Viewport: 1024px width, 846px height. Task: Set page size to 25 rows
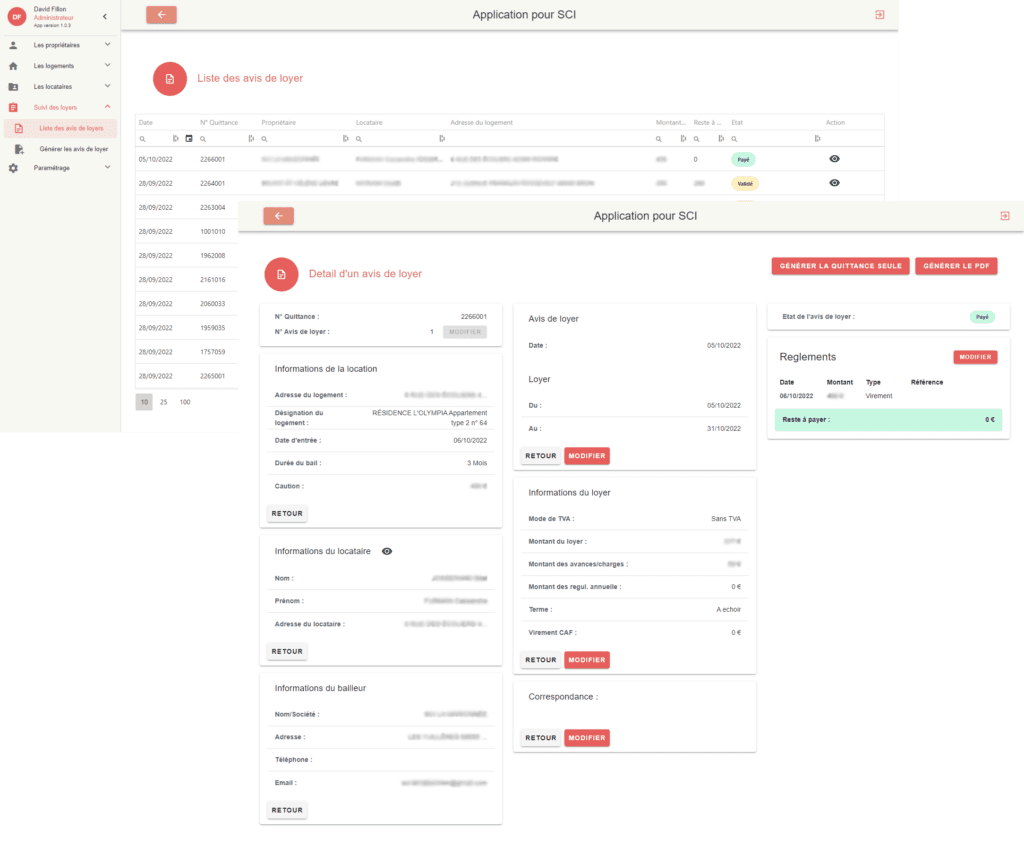click(x=164, y=402)
